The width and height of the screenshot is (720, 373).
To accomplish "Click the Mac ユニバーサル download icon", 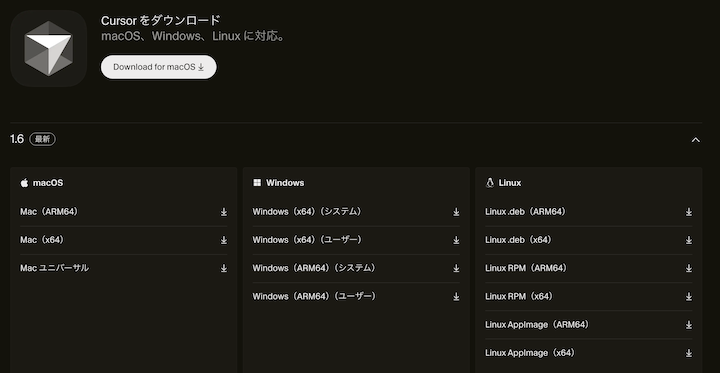I will click(224, 268).
